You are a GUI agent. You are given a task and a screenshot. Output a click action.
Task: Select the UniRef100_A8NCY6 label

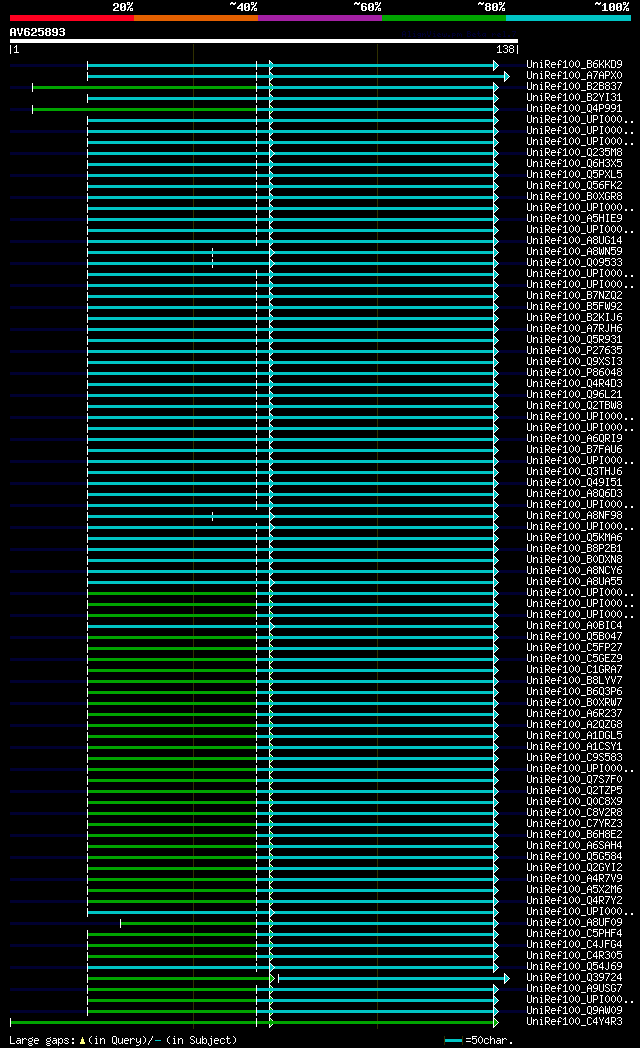tap(574, 571)
